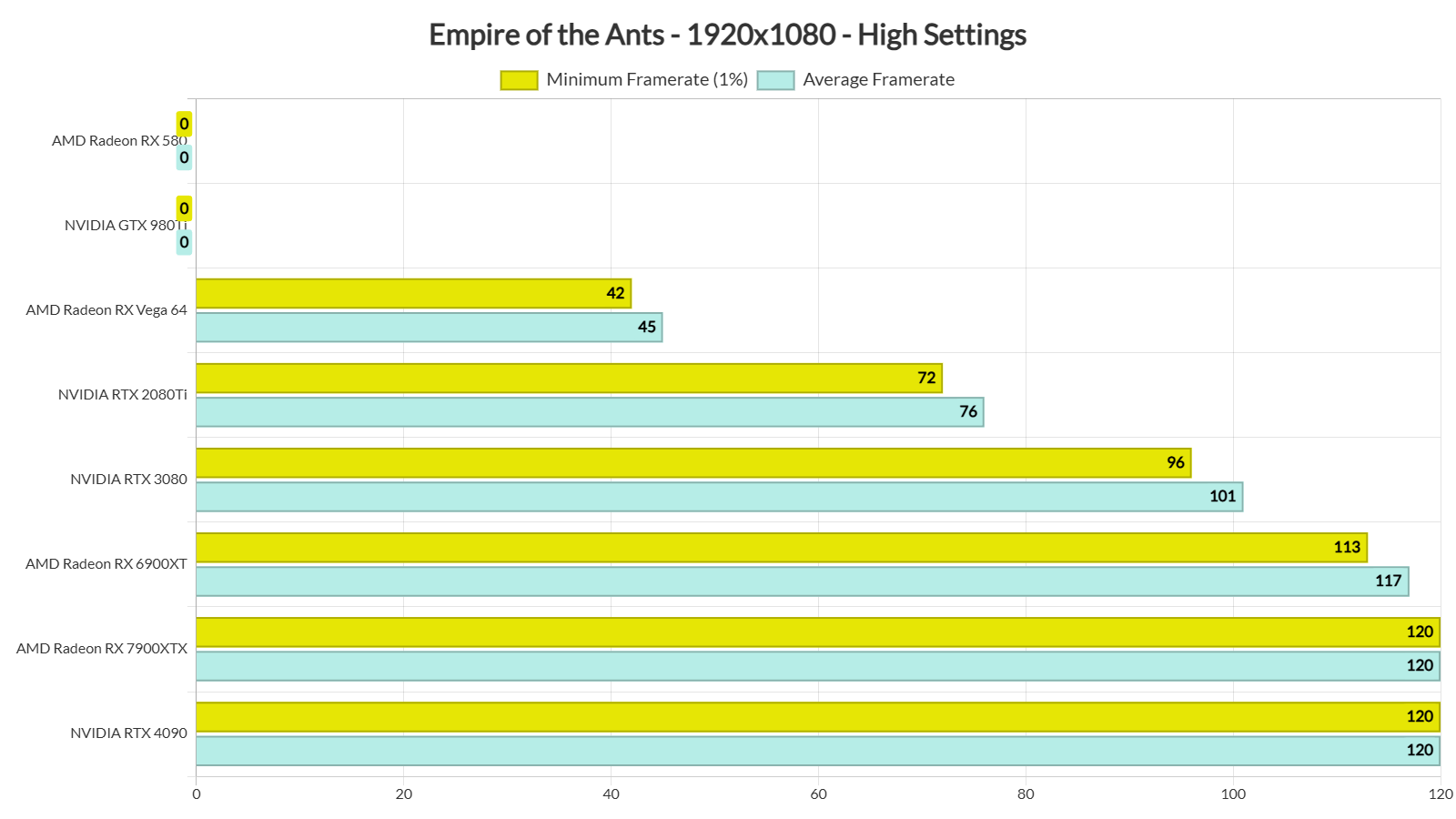Screen dimensions: 1456x819
Task: Click the RX 6900XT average bar showing 117
Action: tap(802, 581)
